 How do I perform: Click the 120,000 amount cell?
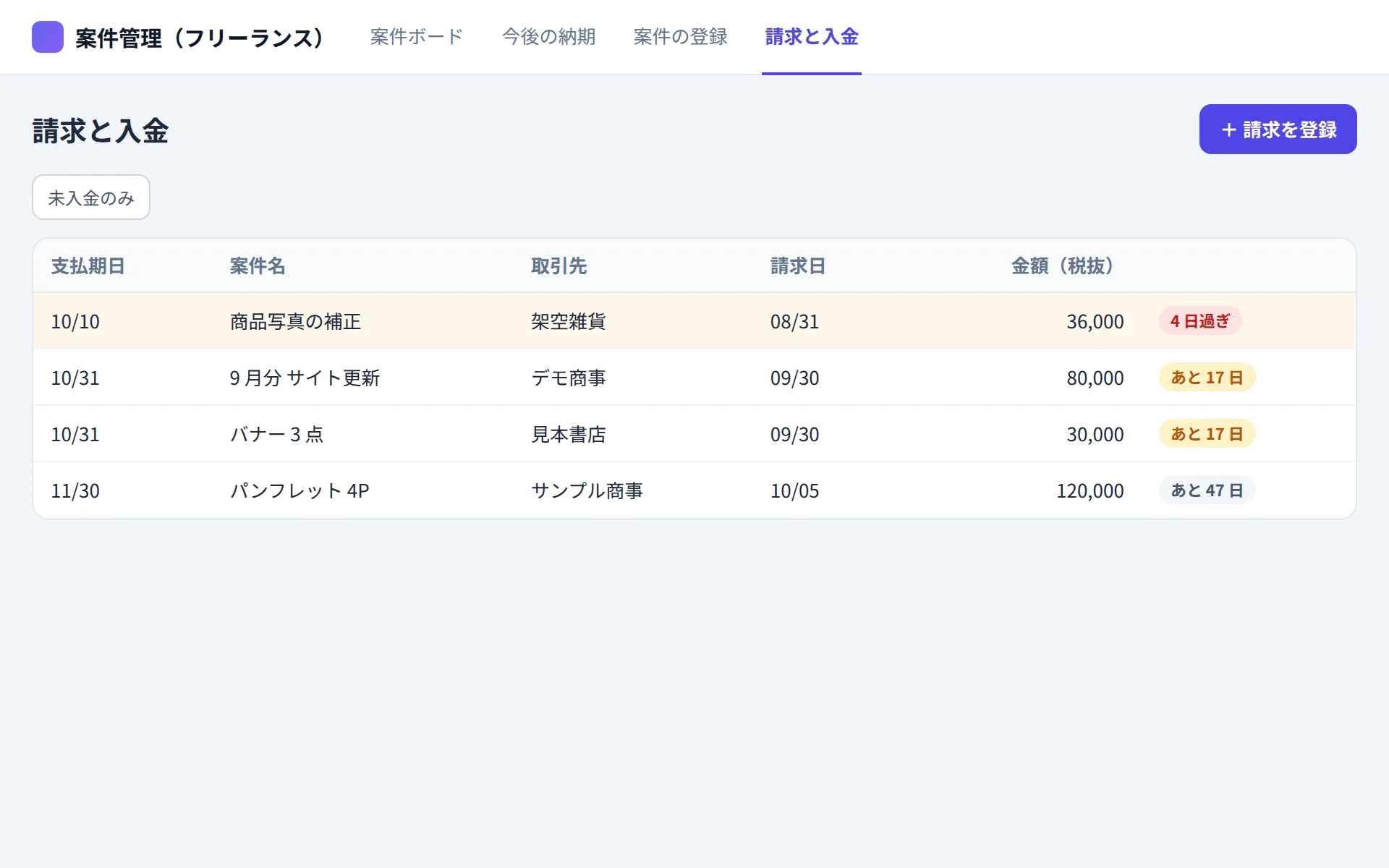point(1090,490)
